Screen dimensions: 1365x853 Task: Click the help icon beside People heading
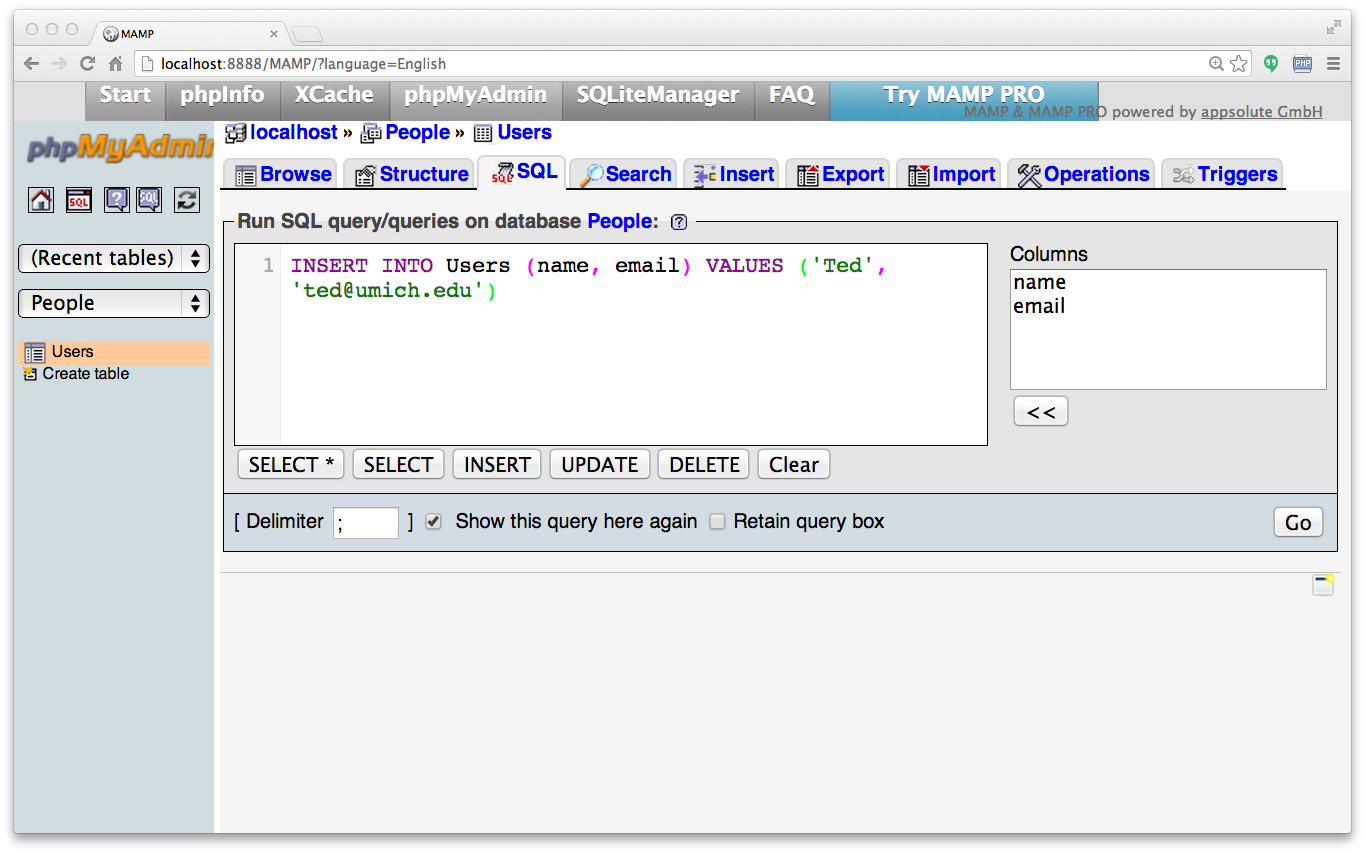tap(679, 222)
